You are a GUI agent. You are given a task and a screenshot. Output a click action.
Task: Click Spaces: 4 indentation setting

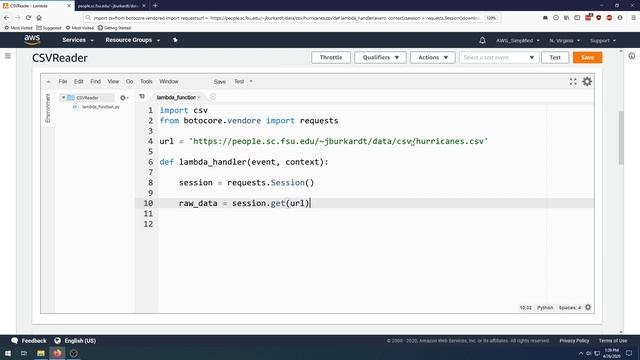pos(569,307)
